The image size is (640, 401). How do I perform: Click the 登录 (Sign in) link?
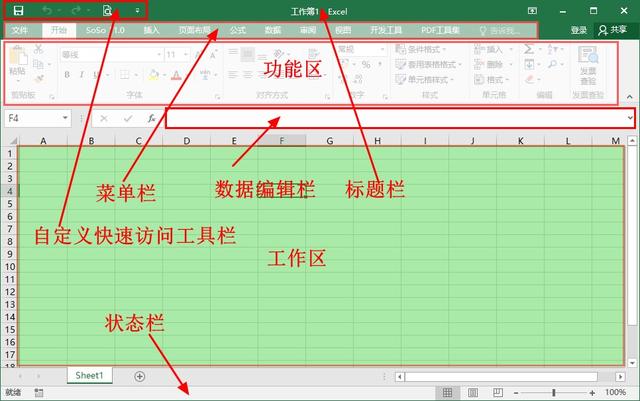(578, 30)
